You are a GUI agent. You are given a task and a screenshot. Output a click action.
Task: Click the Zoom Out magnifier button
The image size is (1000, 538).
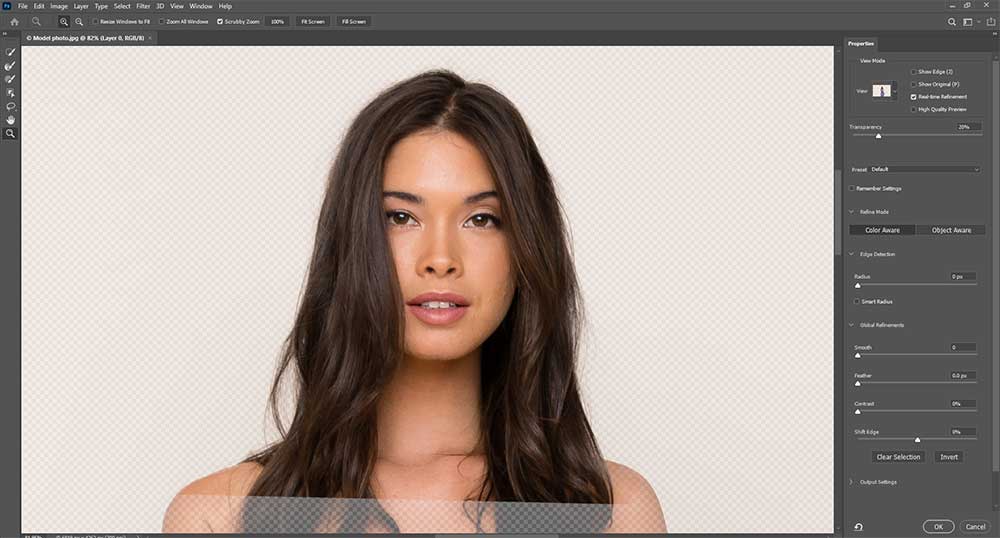point(79,22)
